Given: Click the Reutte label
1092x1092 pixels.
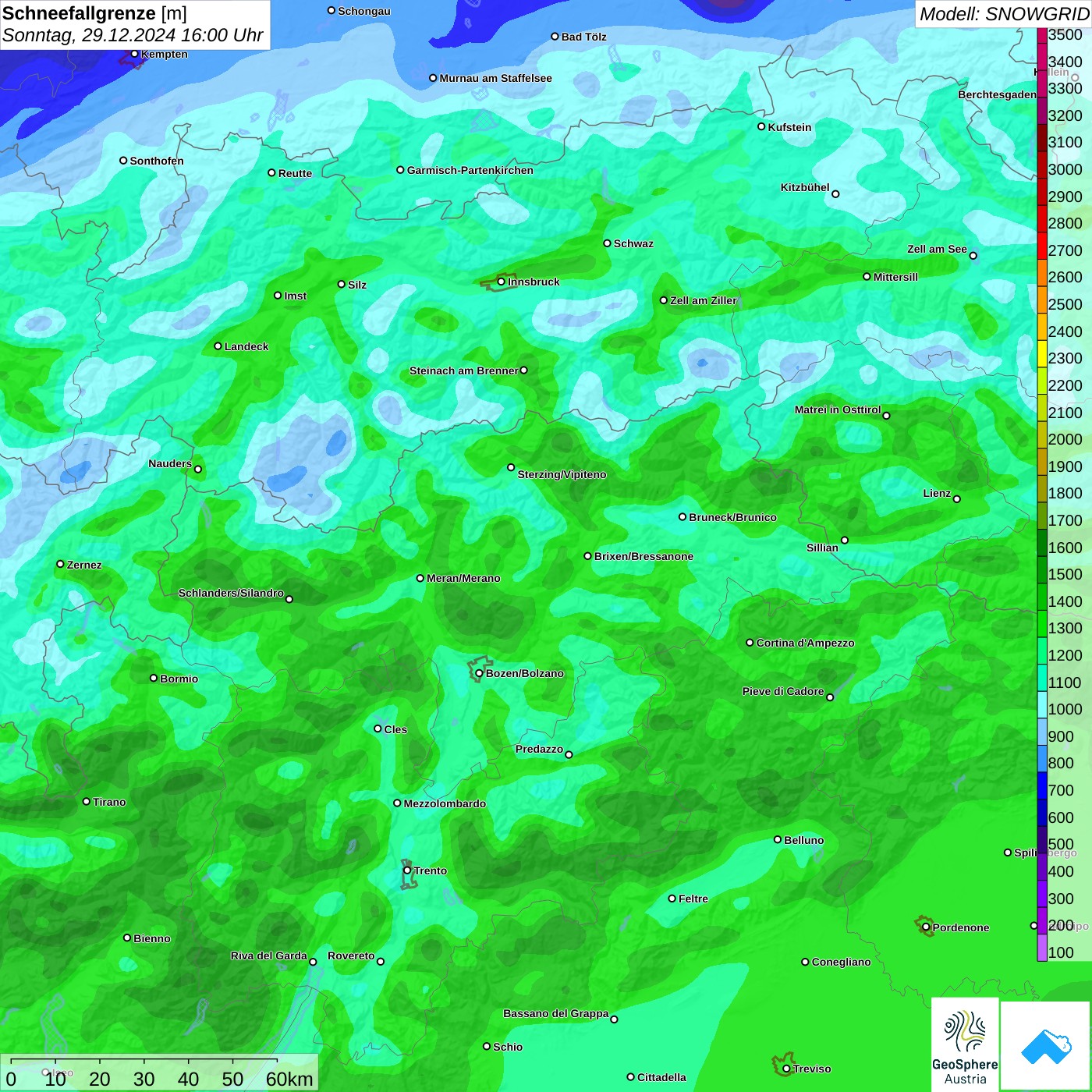Looking at the screenshot, I should coord(295,173).
